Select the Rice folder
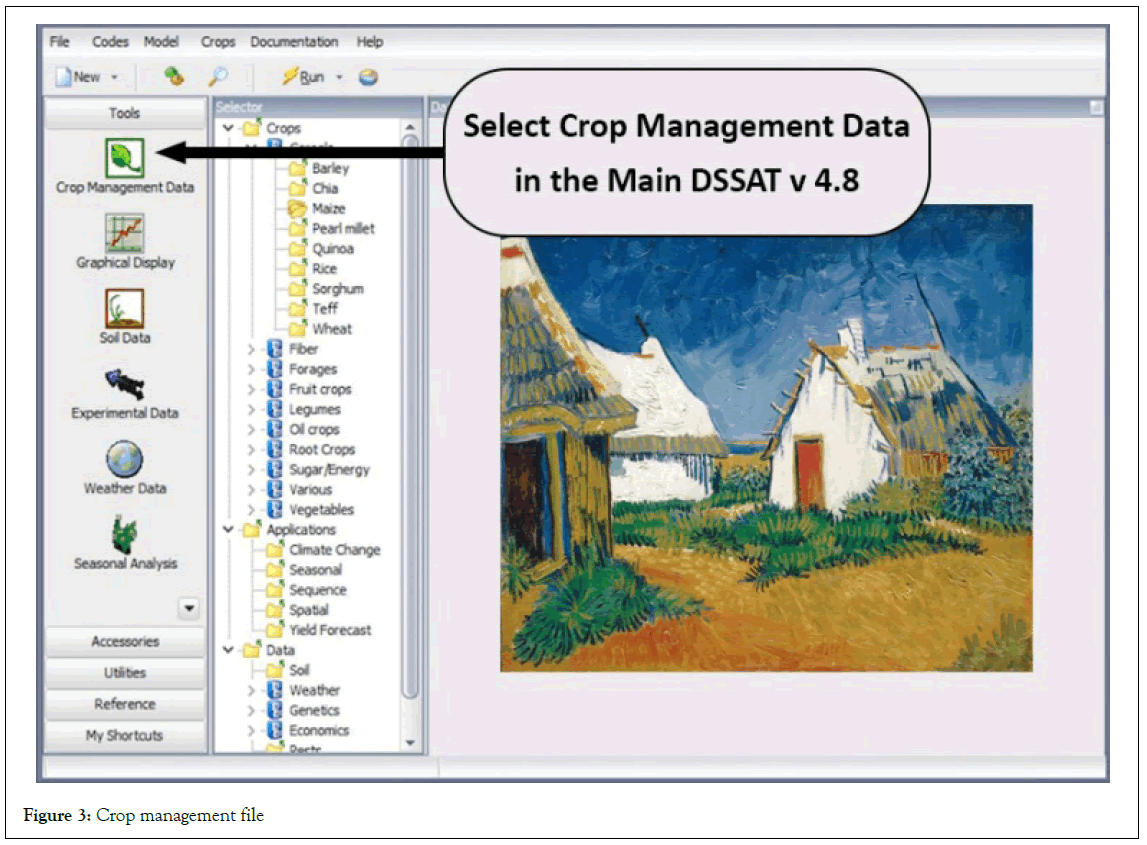 313,269
